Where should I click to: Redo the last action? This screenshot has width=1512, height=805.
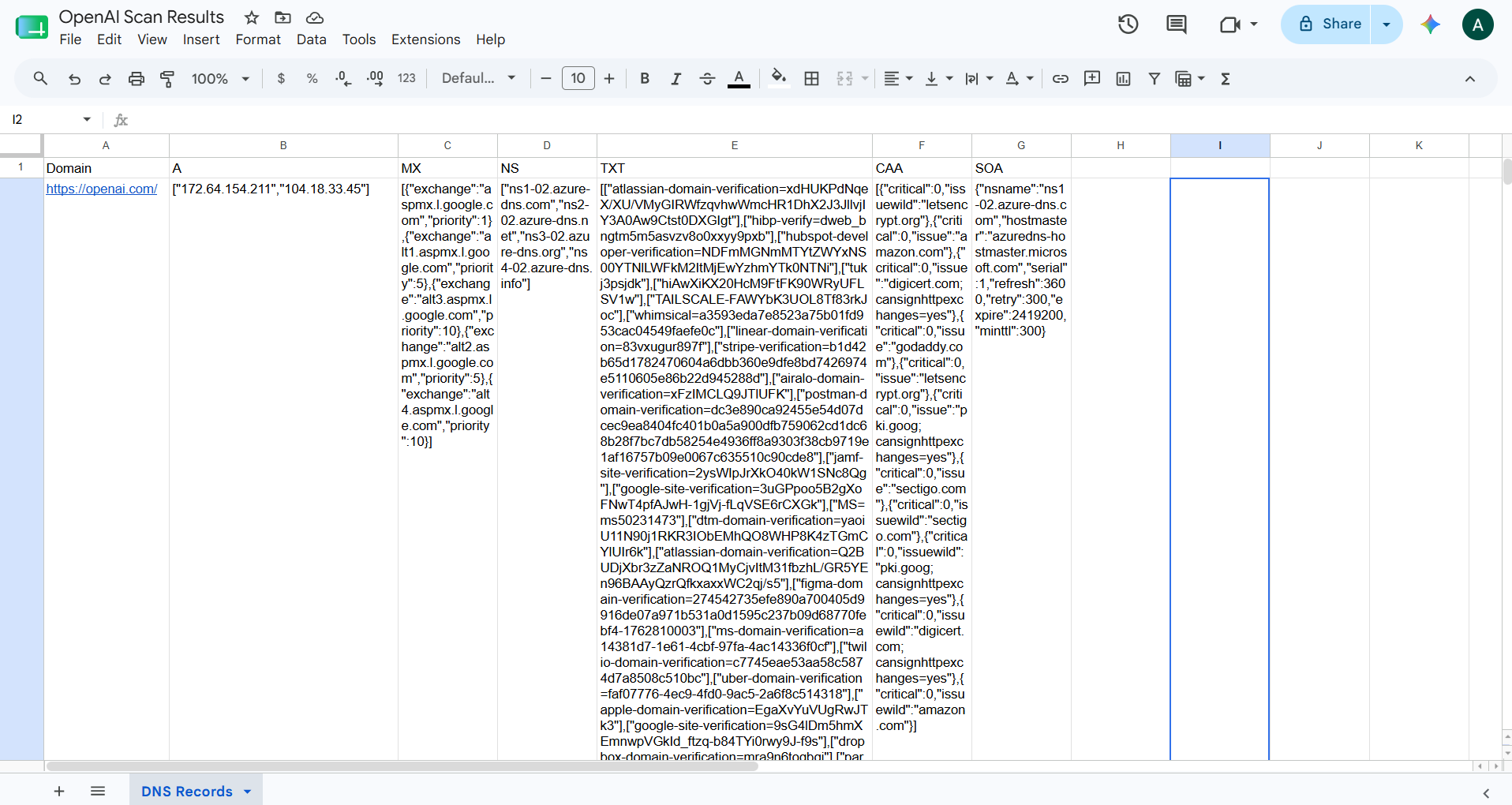[105, 78]
